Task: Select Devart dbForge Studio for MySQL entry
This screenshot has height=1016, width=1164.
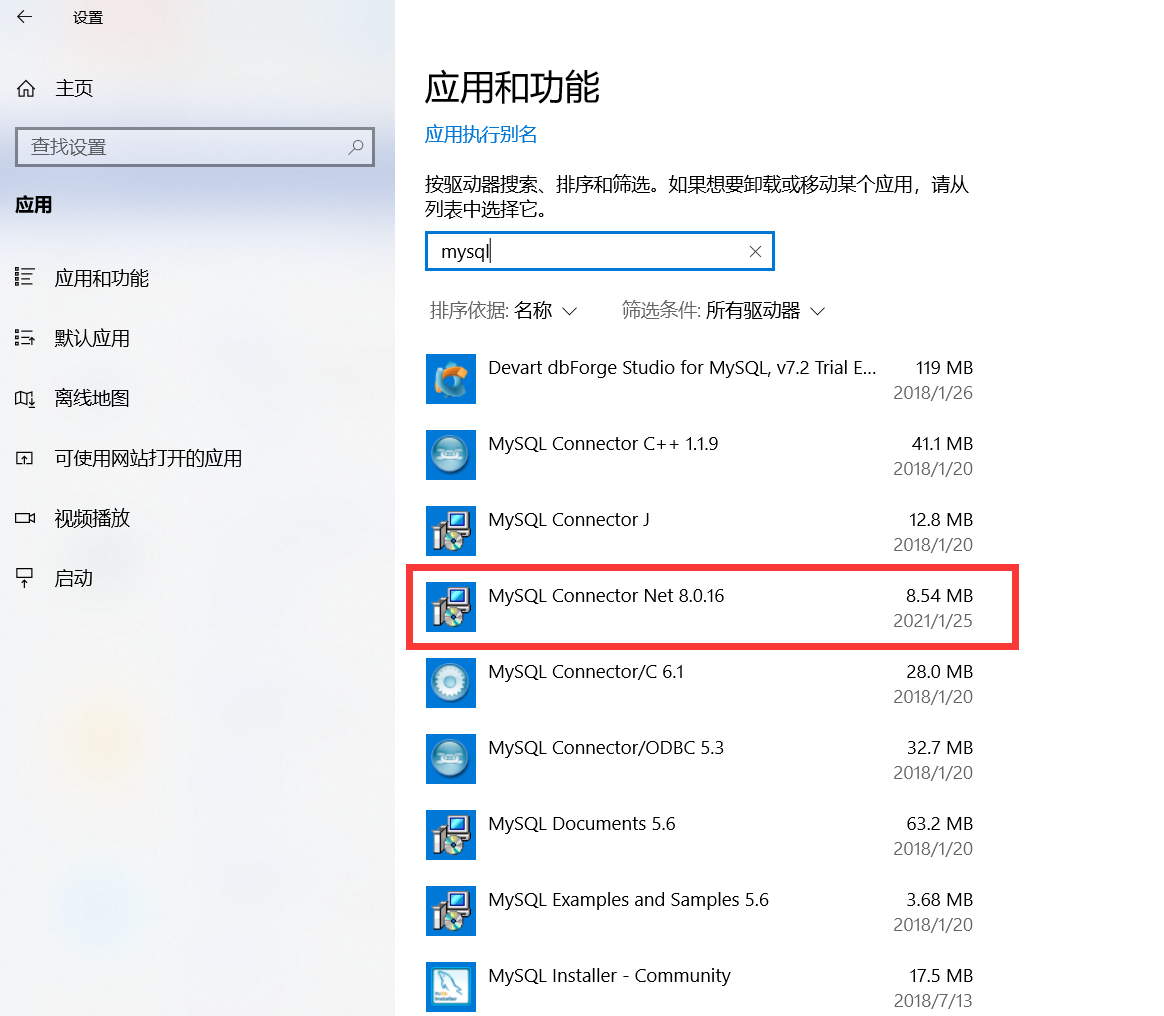Action: point(699,379)
